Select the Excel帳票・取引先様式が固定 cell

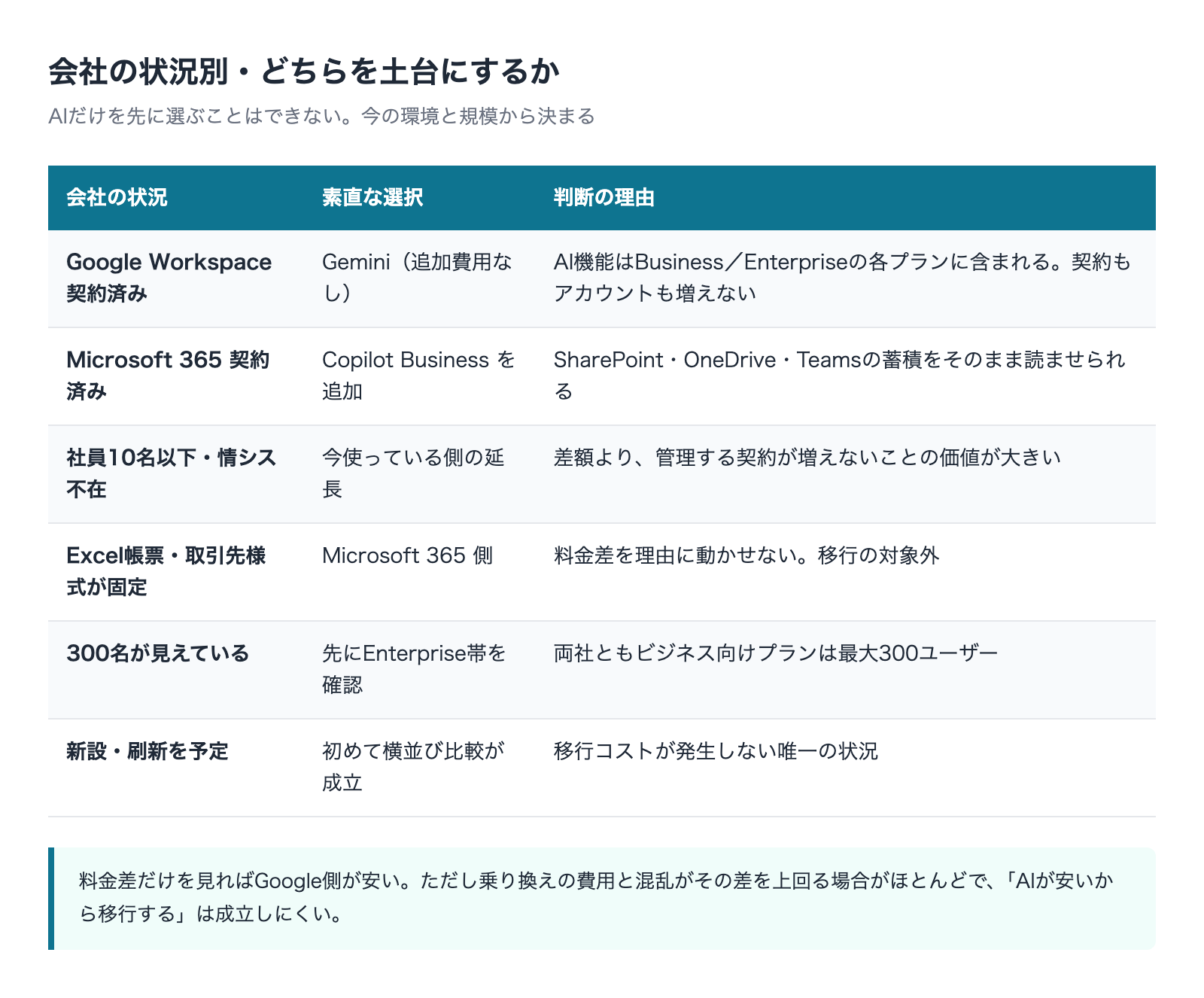pos(176,571)
